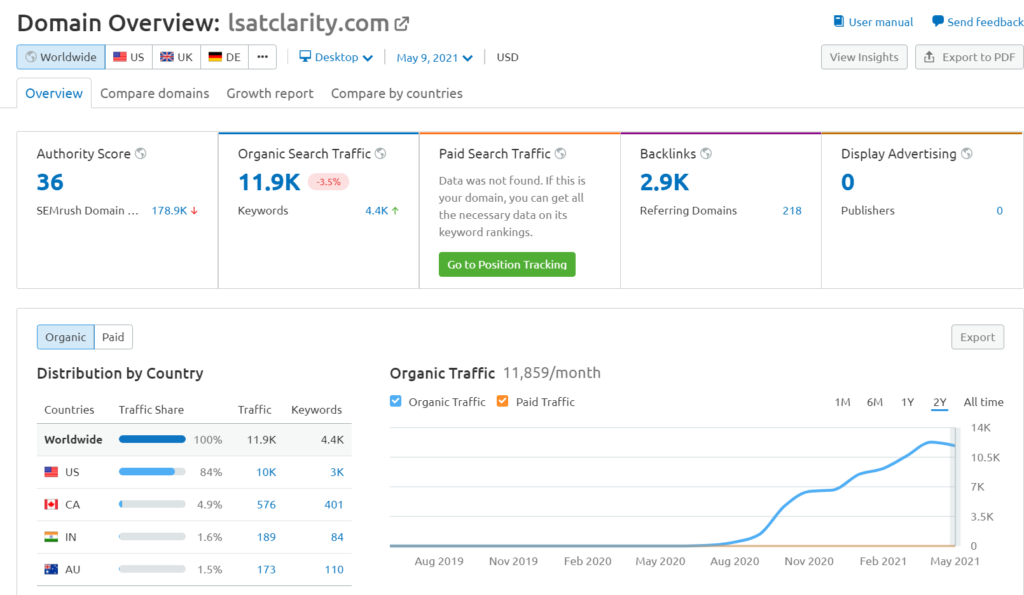Screen dimensions: 1024x595
Task: Click info globe icon next to Authority Score
Action: 140,153
